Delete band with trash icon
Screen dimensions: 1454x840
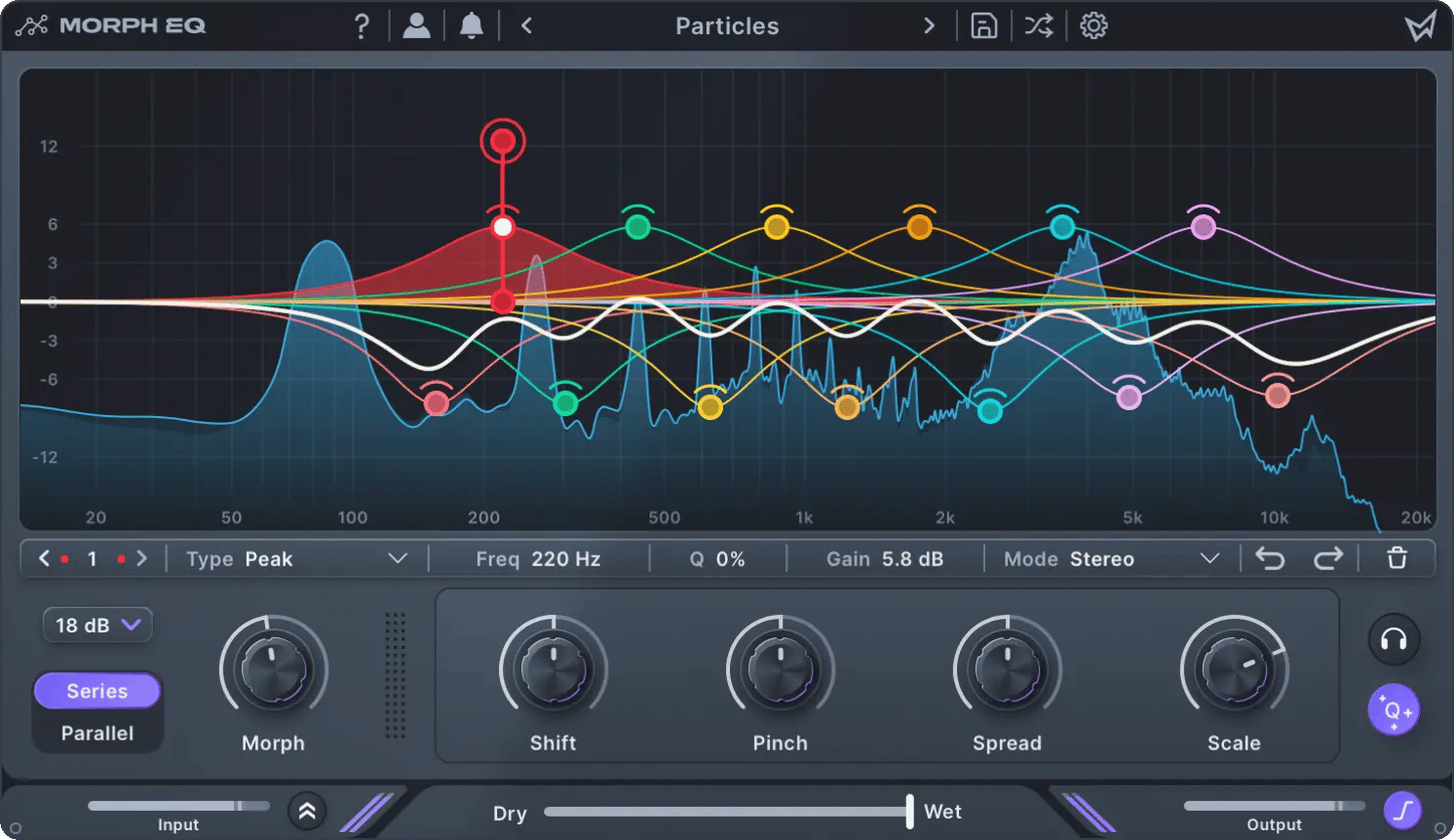1397,558
